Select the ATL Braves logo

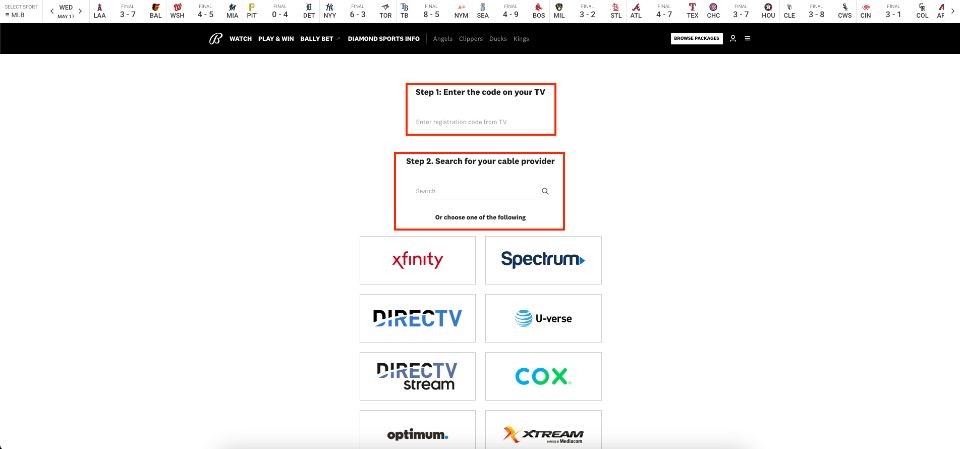(x=636, y=7)
